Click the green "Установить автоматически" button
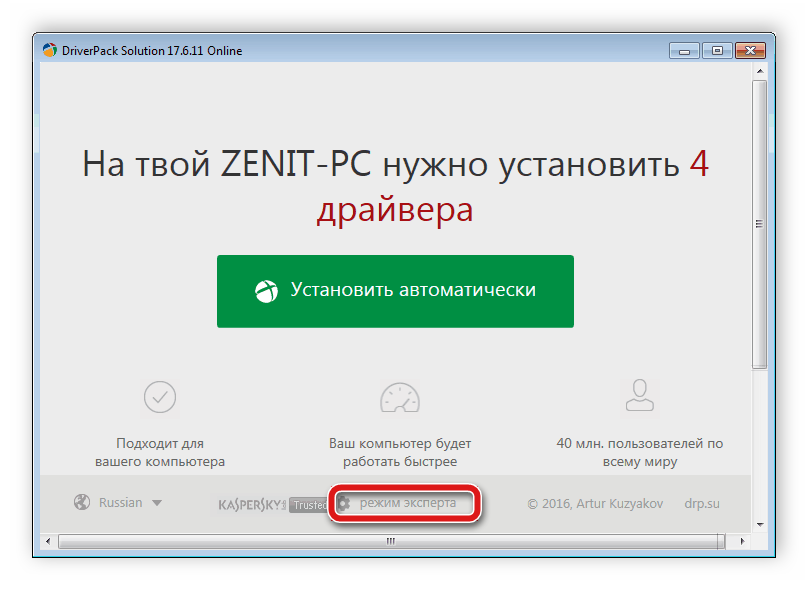Viewport: 808px width, 590px height. coord(395,291)
